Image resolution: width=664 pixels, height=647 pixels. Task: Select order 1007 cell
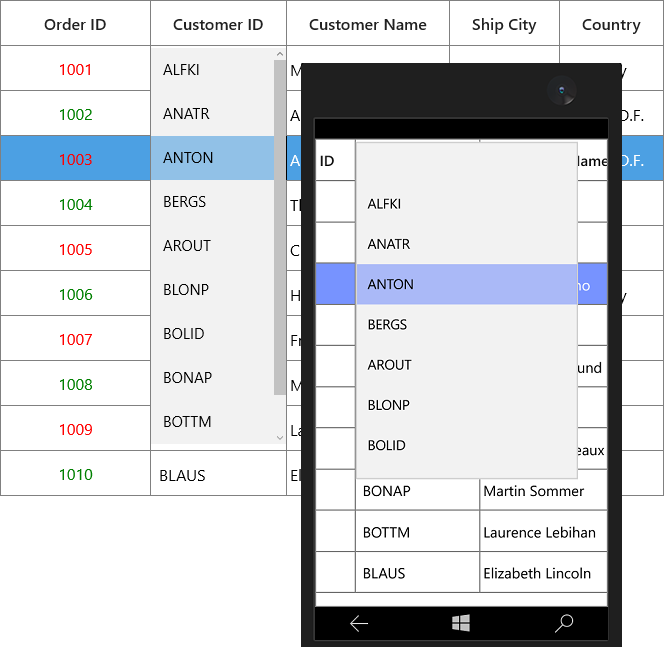coord(75,338)
